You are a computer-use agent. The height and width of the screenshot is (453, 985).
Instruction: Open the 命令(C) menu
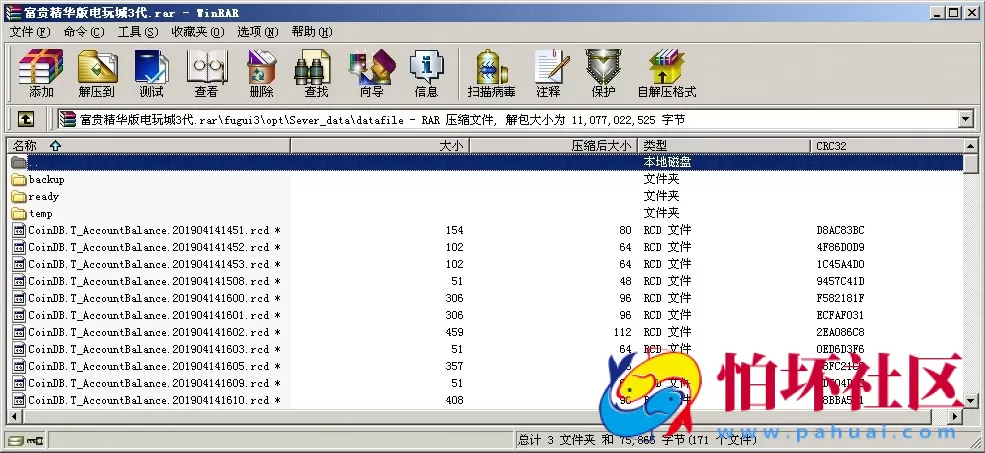click(84, 31)
